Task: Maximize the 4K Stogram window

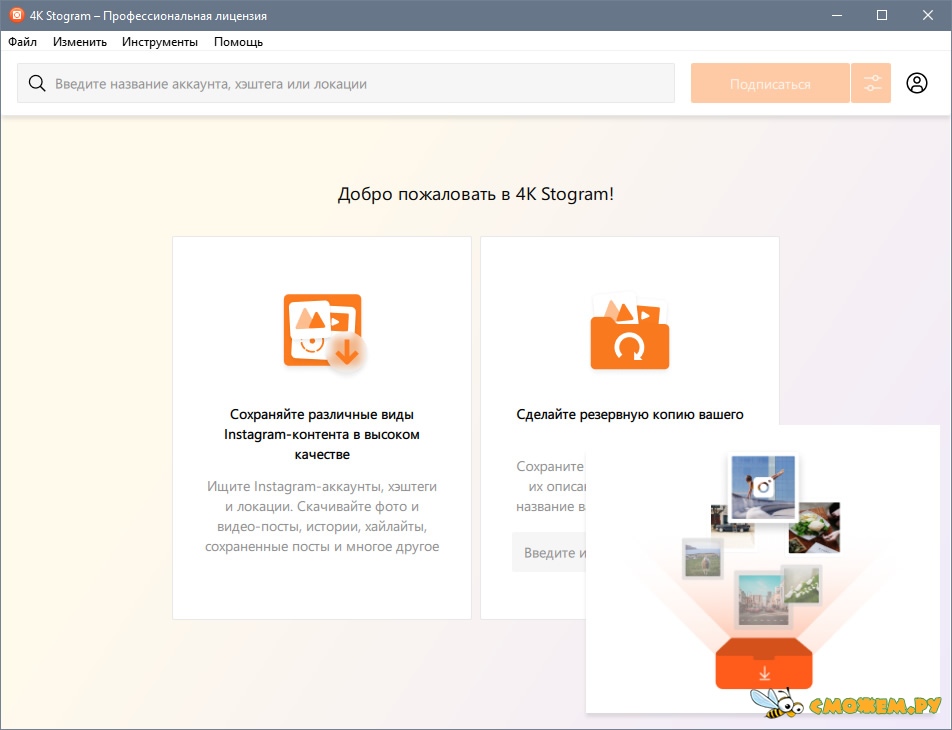Action: click(x=882, y=15)
